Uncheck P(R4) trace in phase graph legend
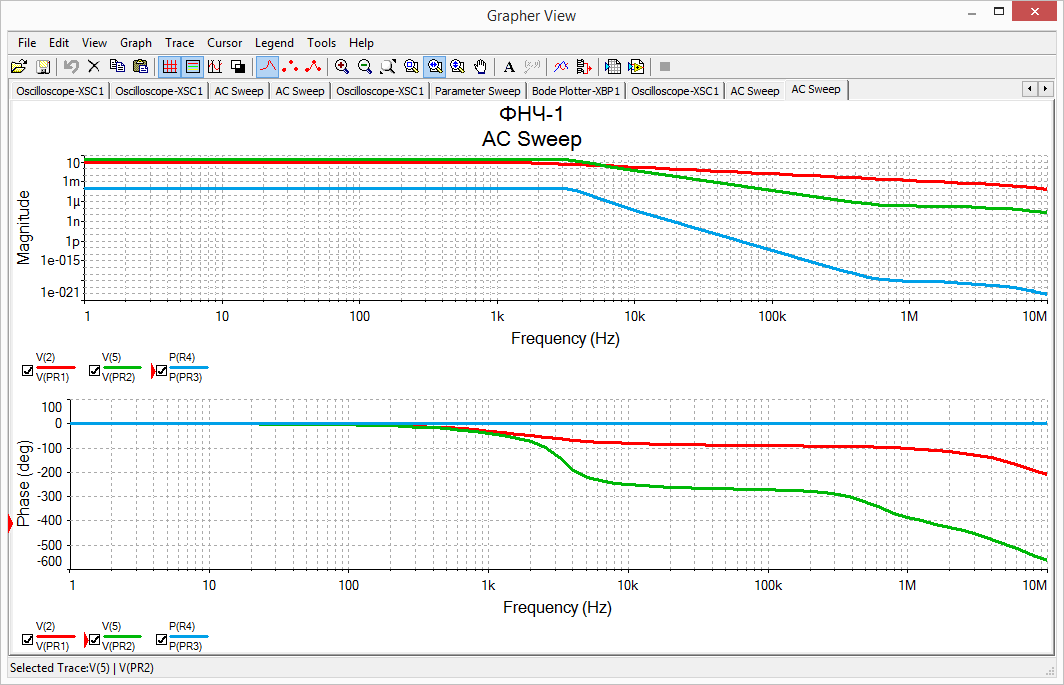Screen dimensions: 1064x685 click(161, 639)
